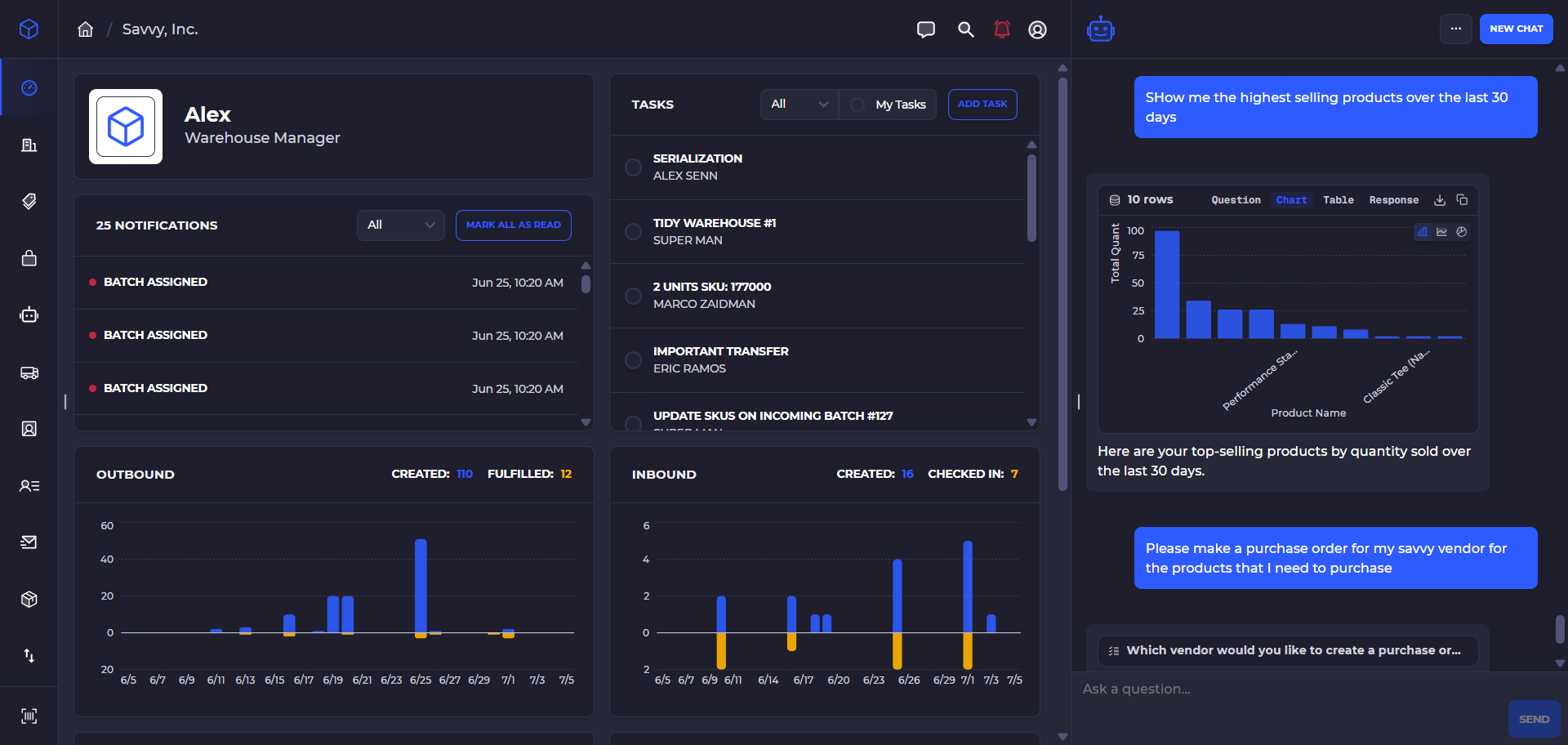The height and width of the screenshot is (745, 1568).
Task: Open the delivery truck icon in sidebar
Action: (x=29, y=372)
